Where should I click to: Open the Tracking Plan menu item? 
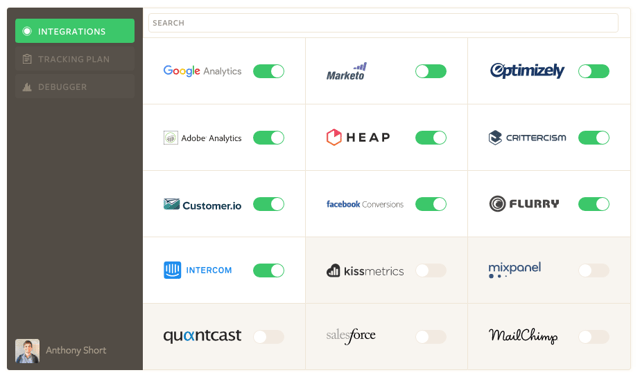pos(75,59)
